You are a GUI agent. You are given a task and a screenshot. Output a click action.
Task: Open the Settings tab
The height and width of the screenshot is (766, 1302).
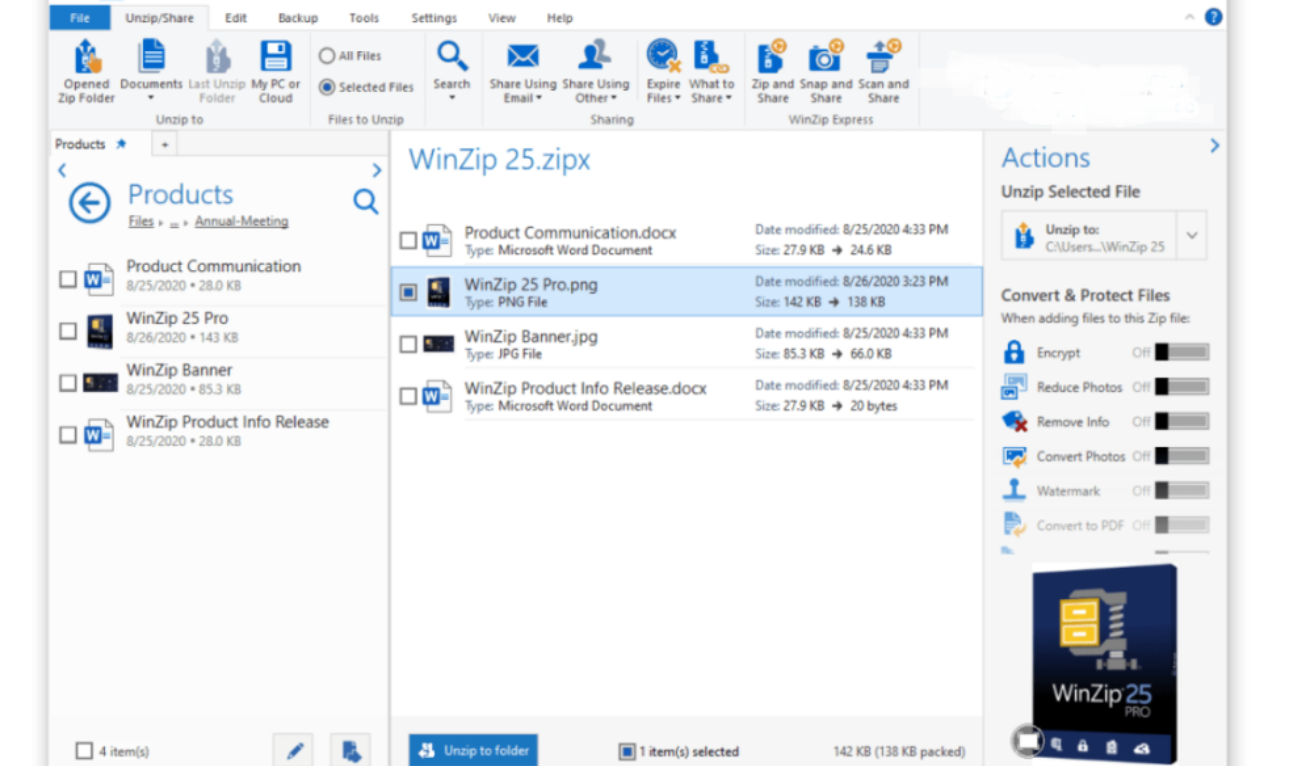point(434,18)
